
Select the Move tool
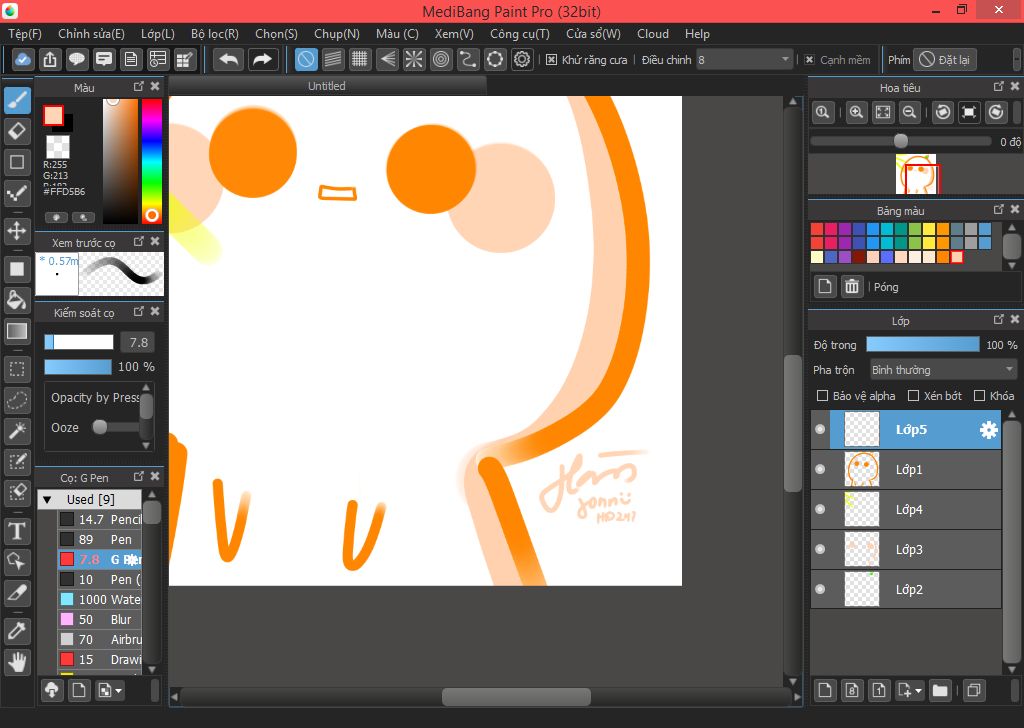pyautogui.click(x=17, y=231)
